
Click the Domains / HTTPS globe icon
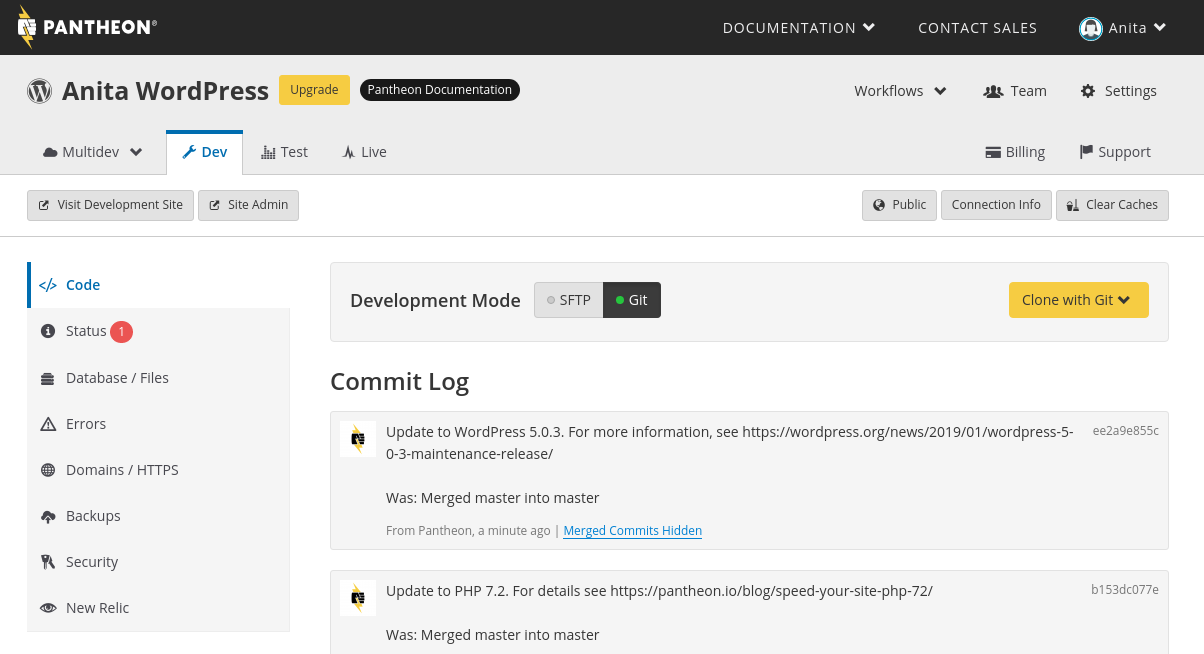(x=47, y=470)
